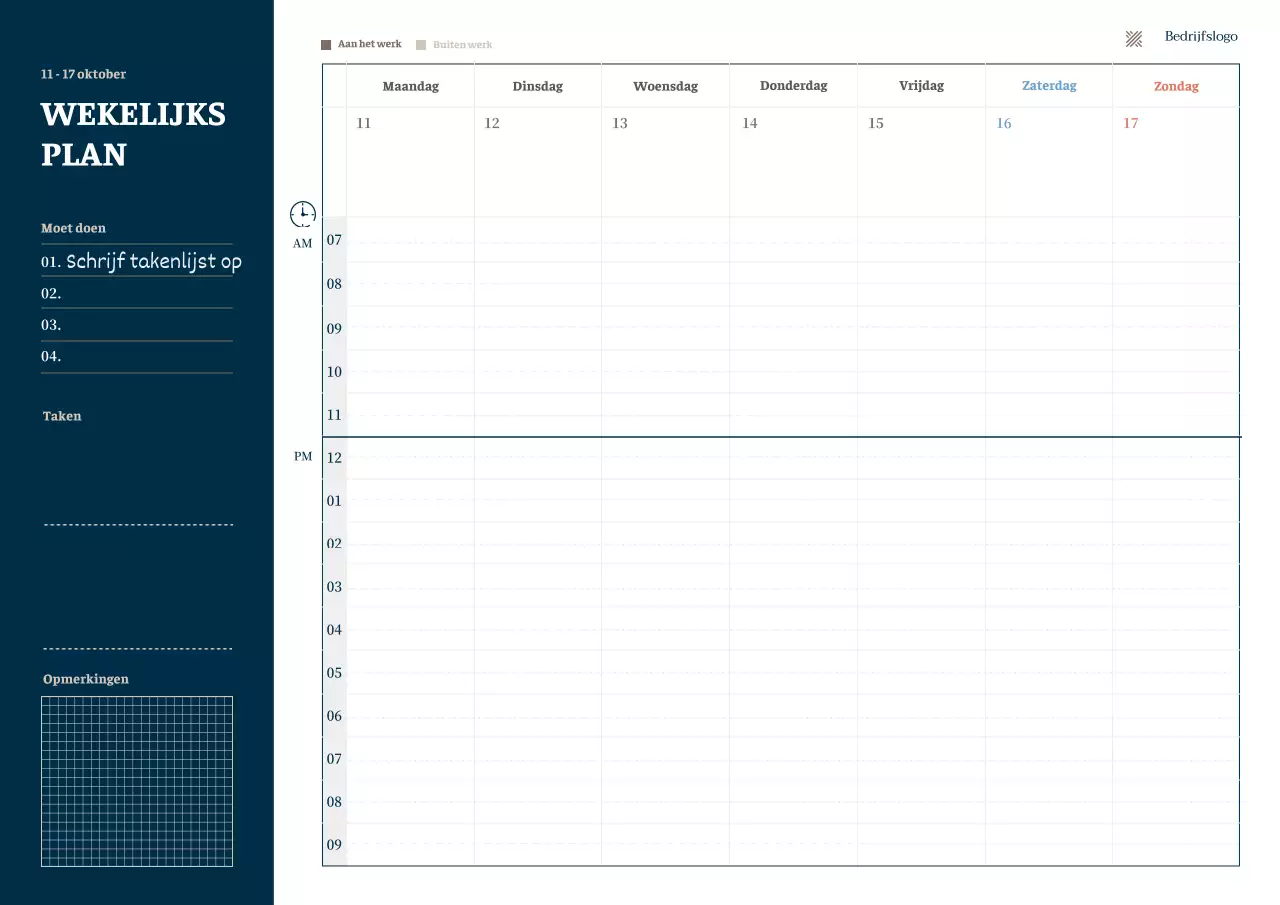
Task: Edit the '11 - 17 oktober' date range
Action: [84, 74]
